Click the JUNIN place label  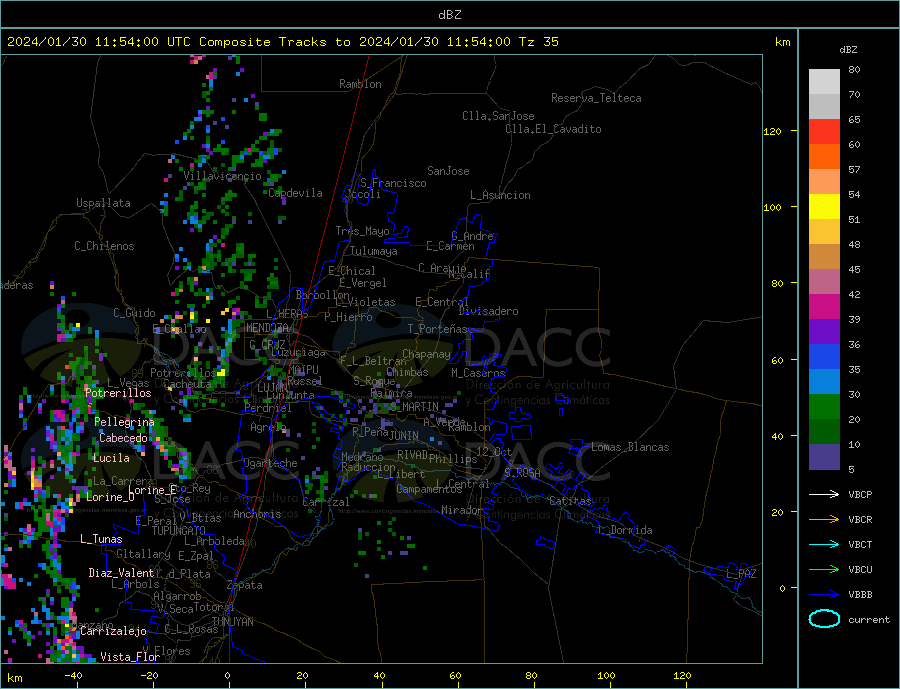click(404, 436)
